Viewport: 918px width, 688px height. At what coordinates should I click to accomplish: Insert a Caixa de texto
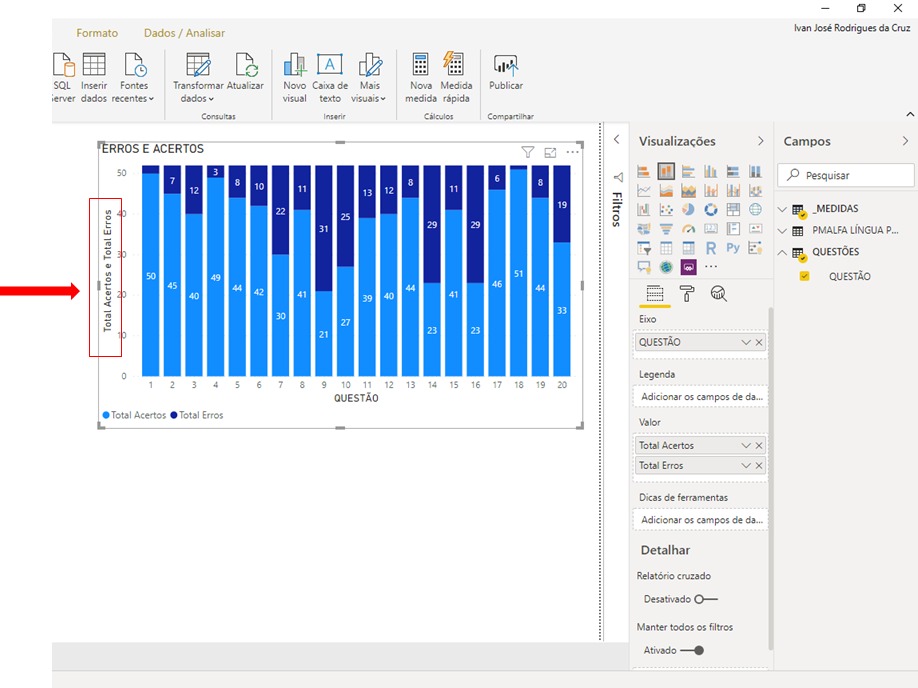[330, 78]
